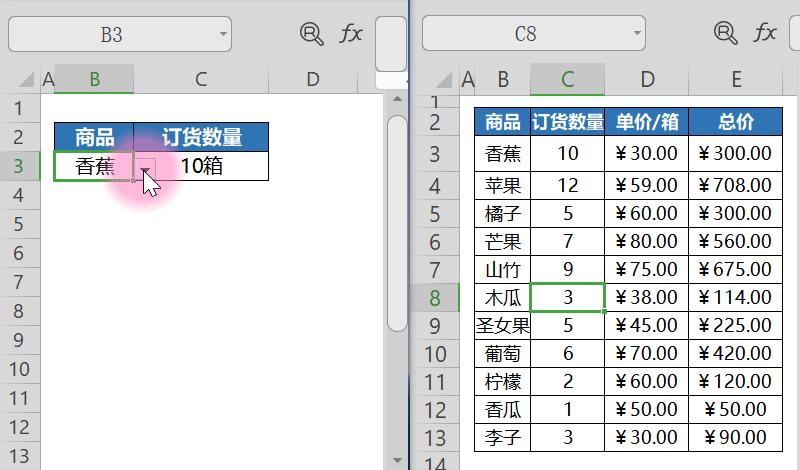
Task: Click the 葡萄 cell
Action: click(x=503, y=354)
